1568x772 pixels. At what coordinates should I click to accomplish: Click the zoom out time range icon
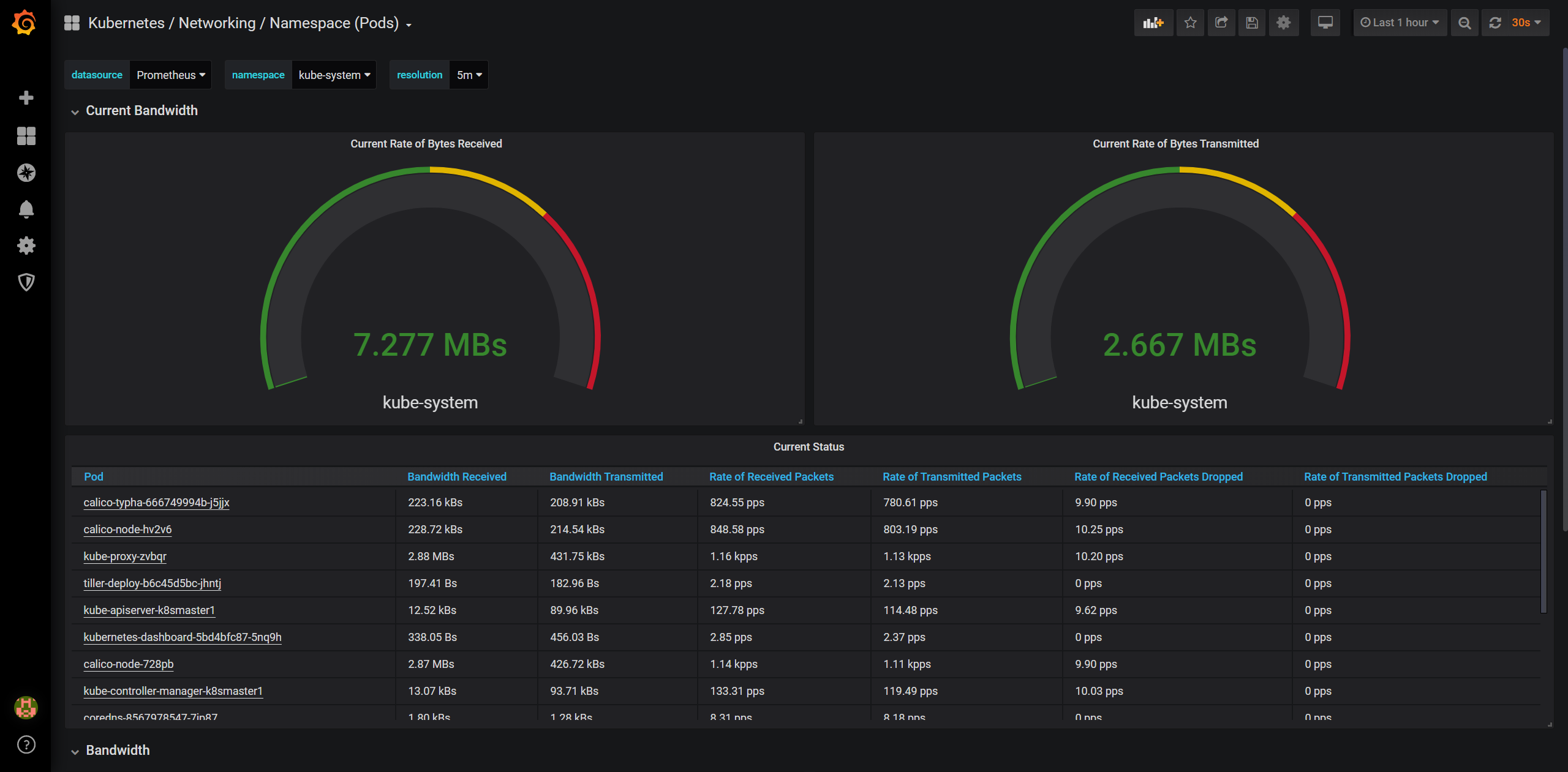[x=1464, y=23]
